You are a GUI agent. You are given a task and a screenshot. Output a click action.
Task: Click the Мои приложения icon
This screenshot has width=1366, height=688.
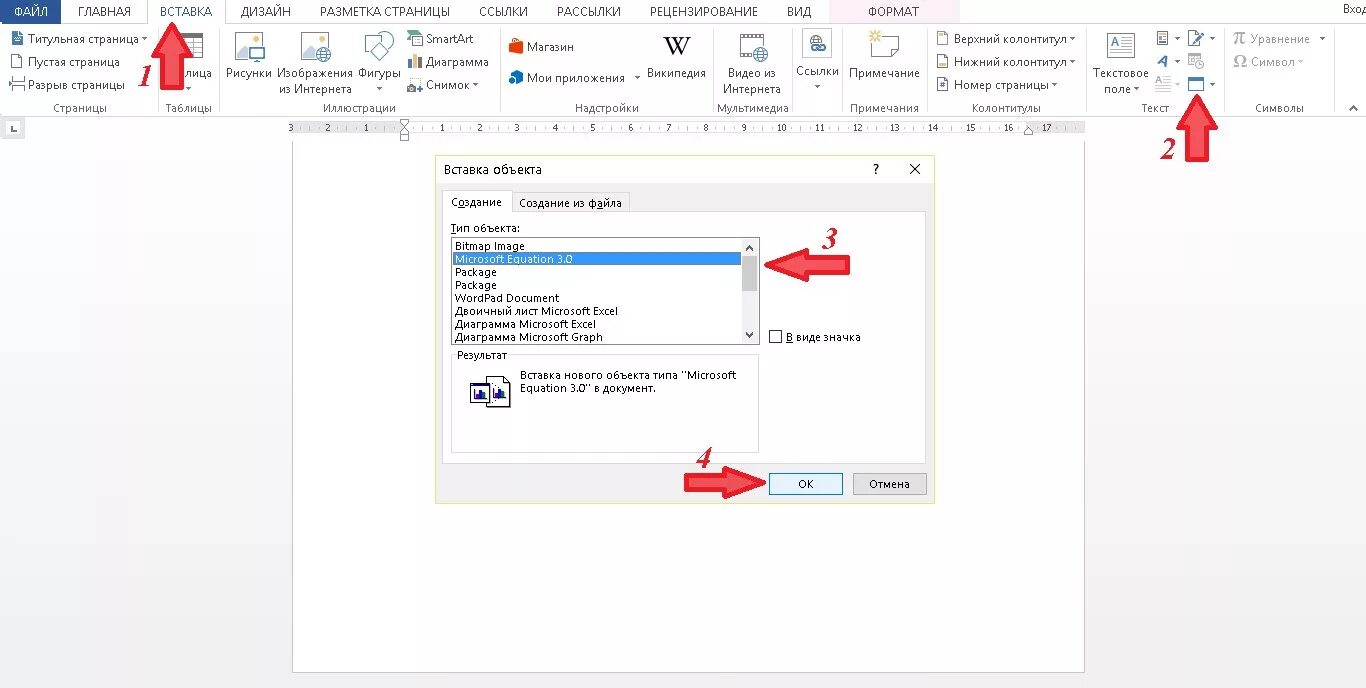click(516, 78)
